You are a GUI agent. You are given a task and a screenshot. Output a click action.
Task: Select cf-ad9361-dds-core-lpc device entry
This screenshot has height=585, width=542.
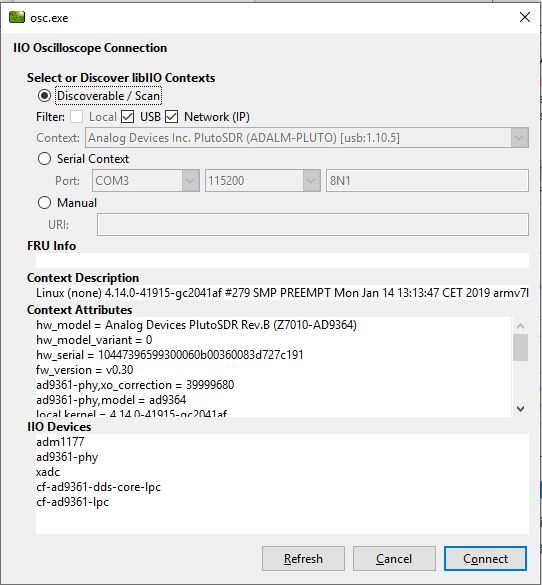(98, 487)
